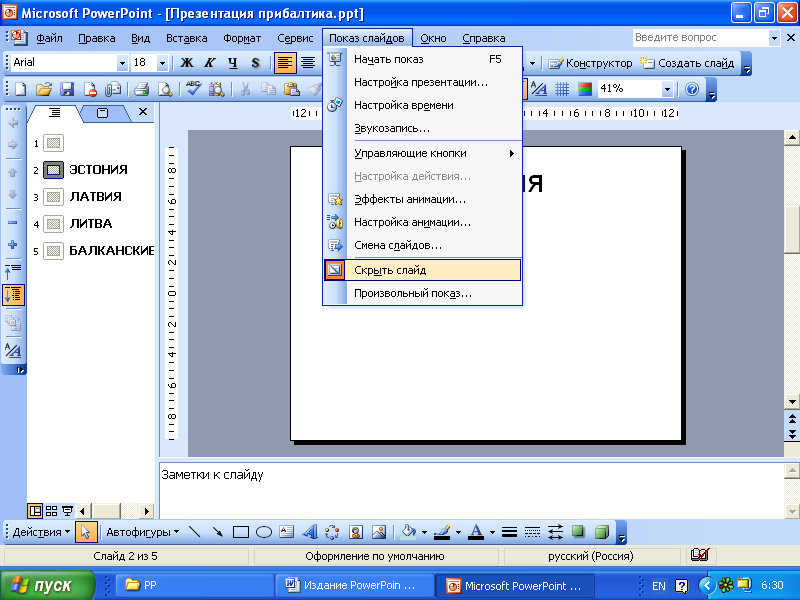Image resolution: width=800 pixels, height=600 pixels.
Task: Open the 41% zoom dropdown
Action: [x=667, y=89]
